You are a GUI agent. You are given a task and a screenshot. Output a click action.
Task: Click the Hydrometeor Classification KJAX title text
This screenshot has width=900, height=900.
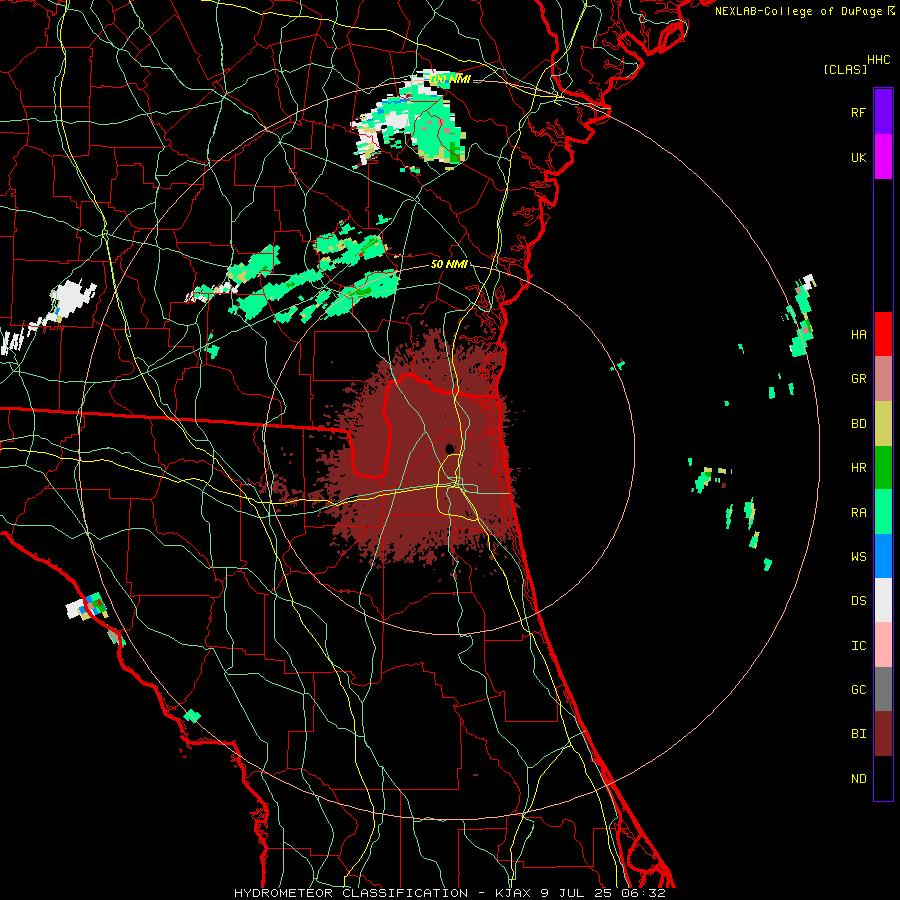(449, 893)
